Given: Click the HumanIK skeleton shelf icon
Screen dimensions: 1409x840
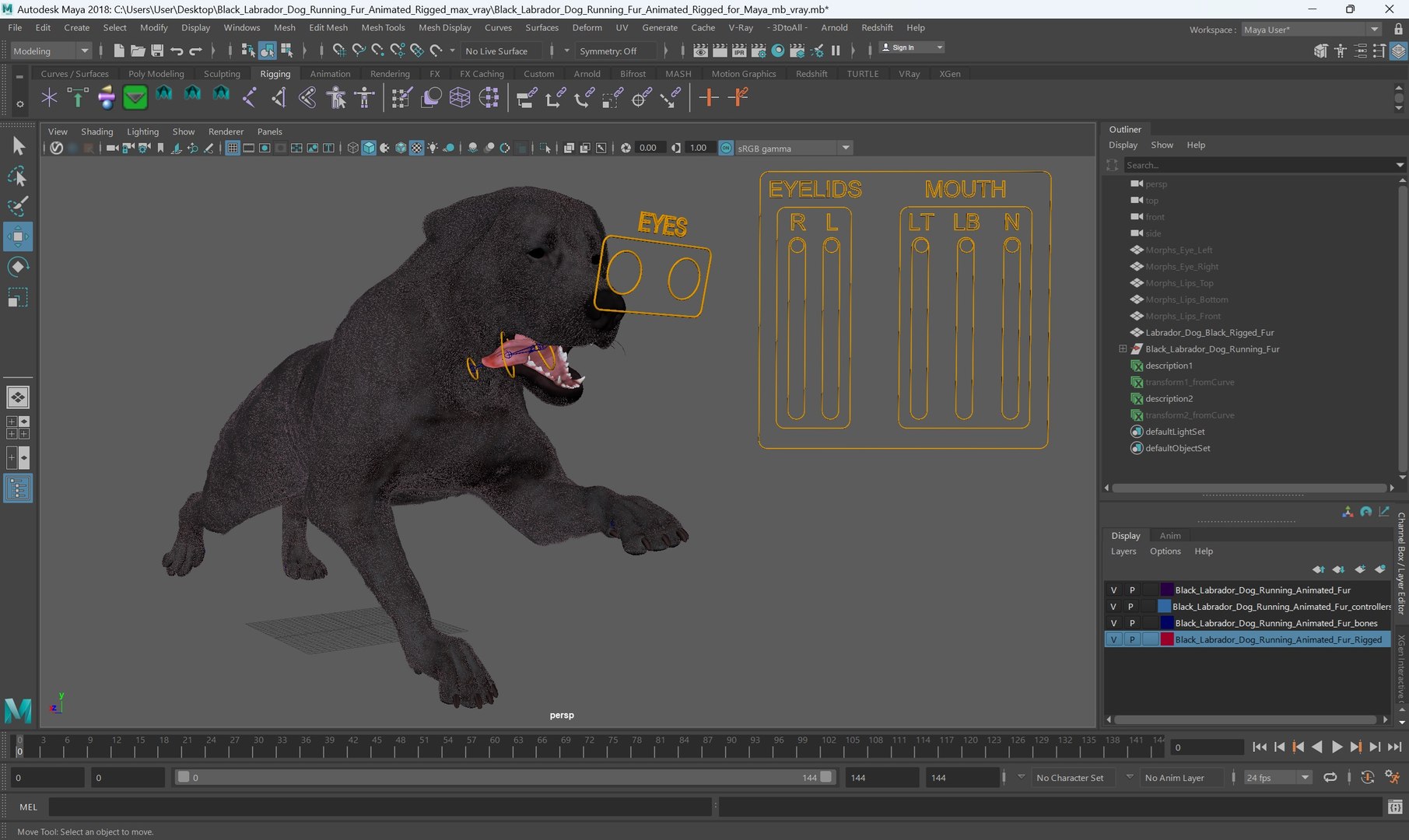Looking at the screenshot, I should 364,97.
